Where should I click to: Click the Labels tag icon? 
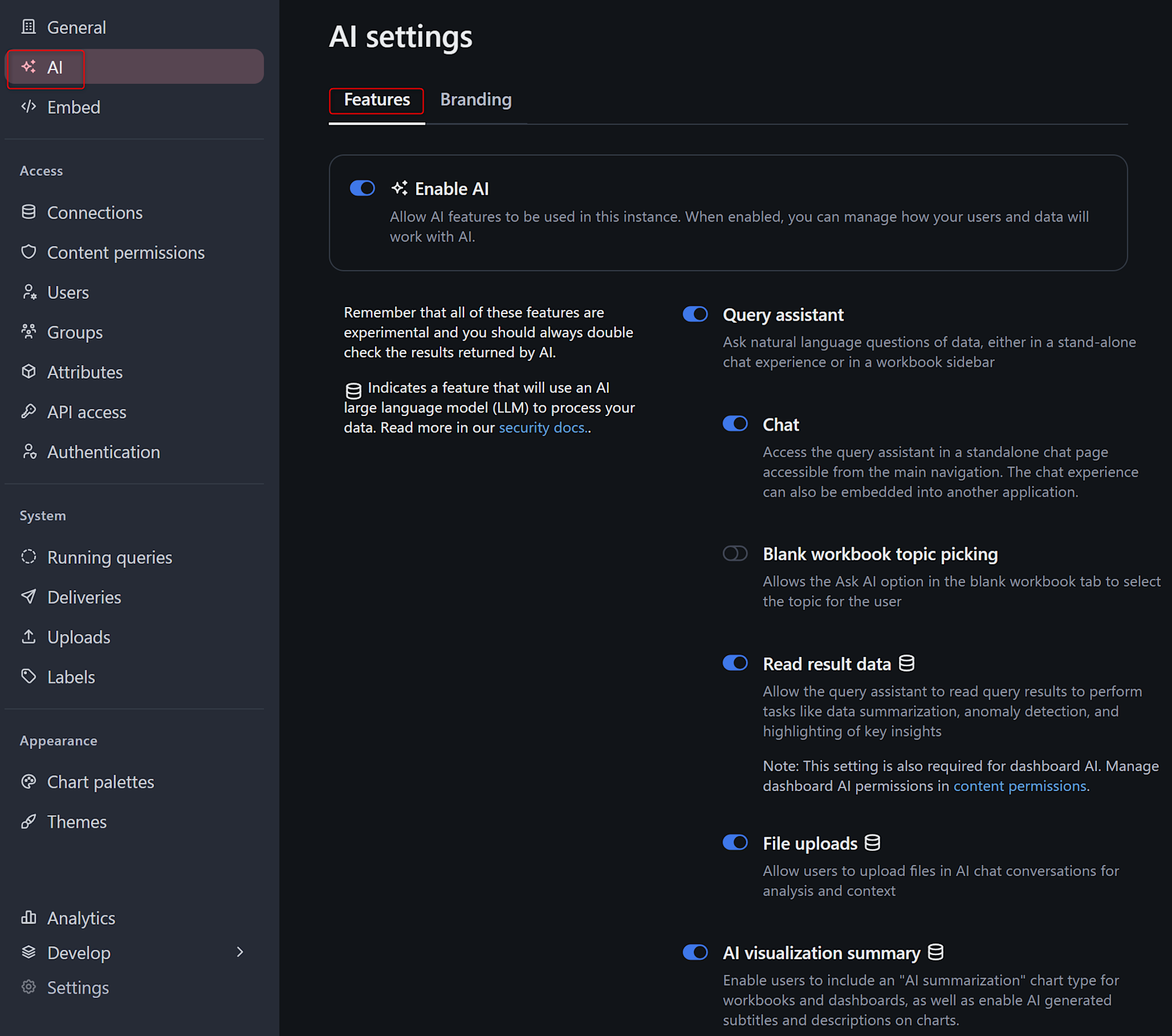(28, 676)
